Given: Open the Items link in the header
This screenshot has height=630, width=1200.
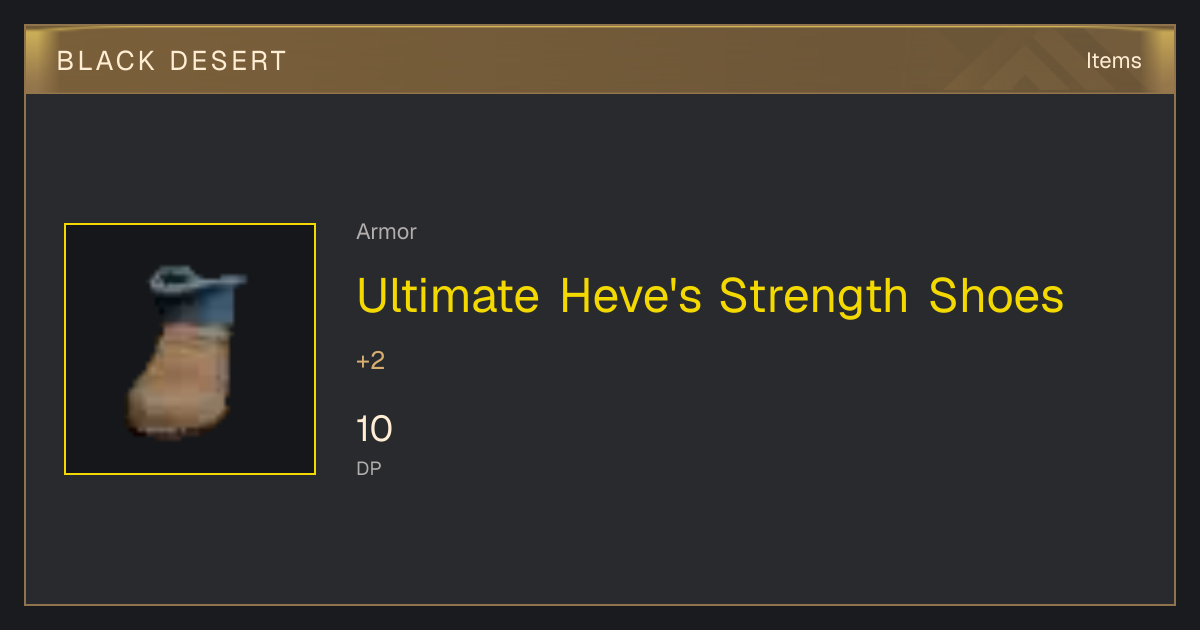Looking at the screenshot, I should tap(1113, 61).
